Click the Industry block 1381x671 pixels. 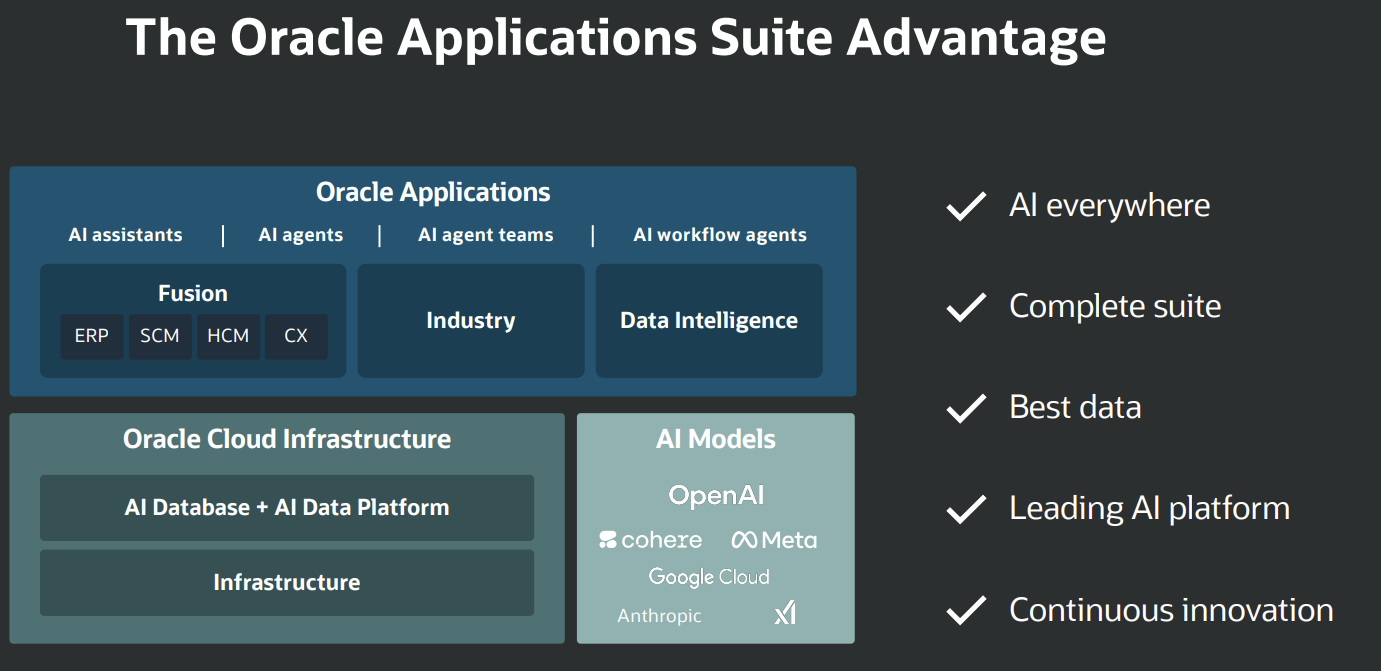click(471, 321)
